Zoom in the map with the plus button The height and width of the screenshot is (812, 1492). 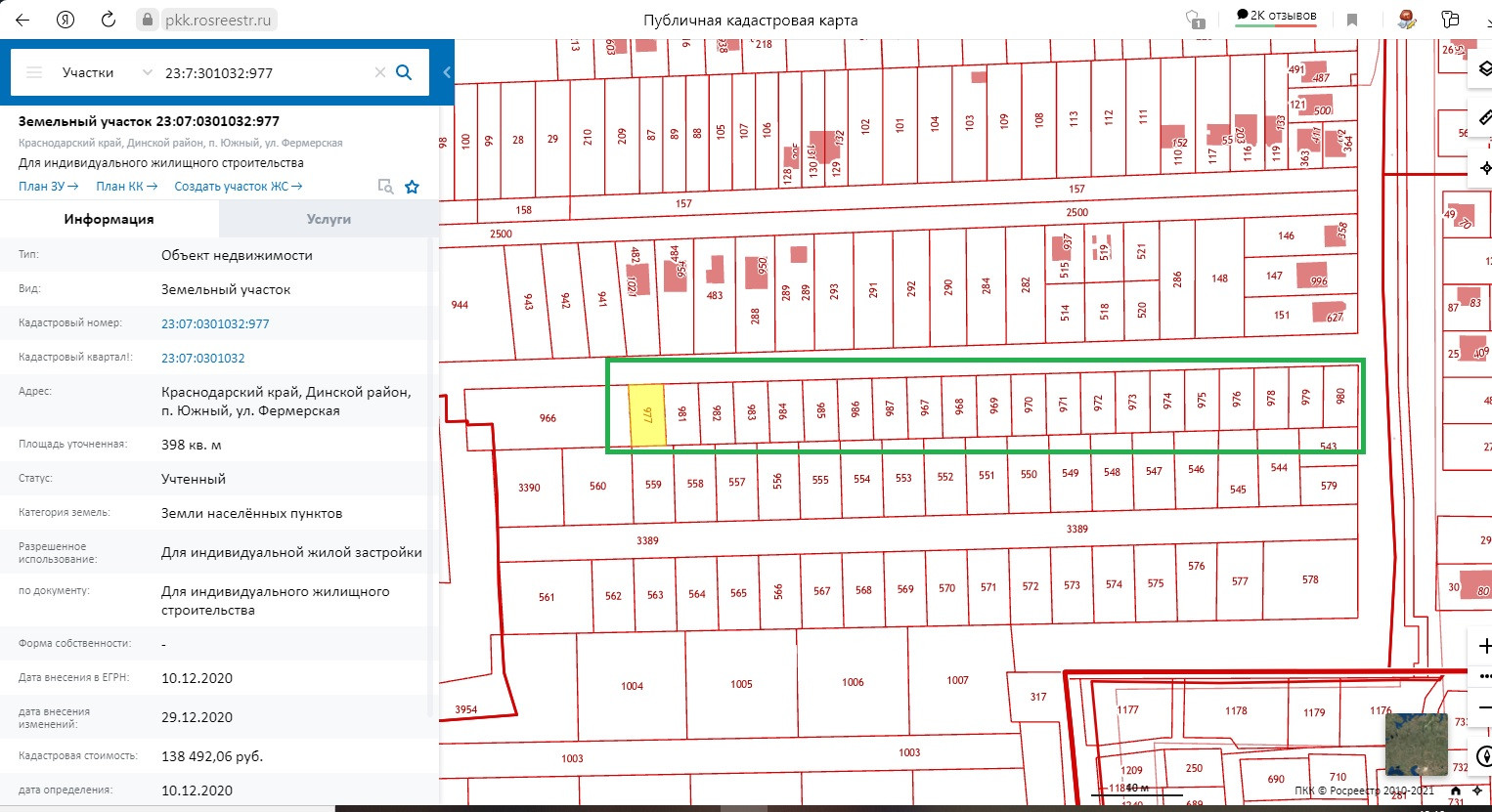tap(1483, 646)
